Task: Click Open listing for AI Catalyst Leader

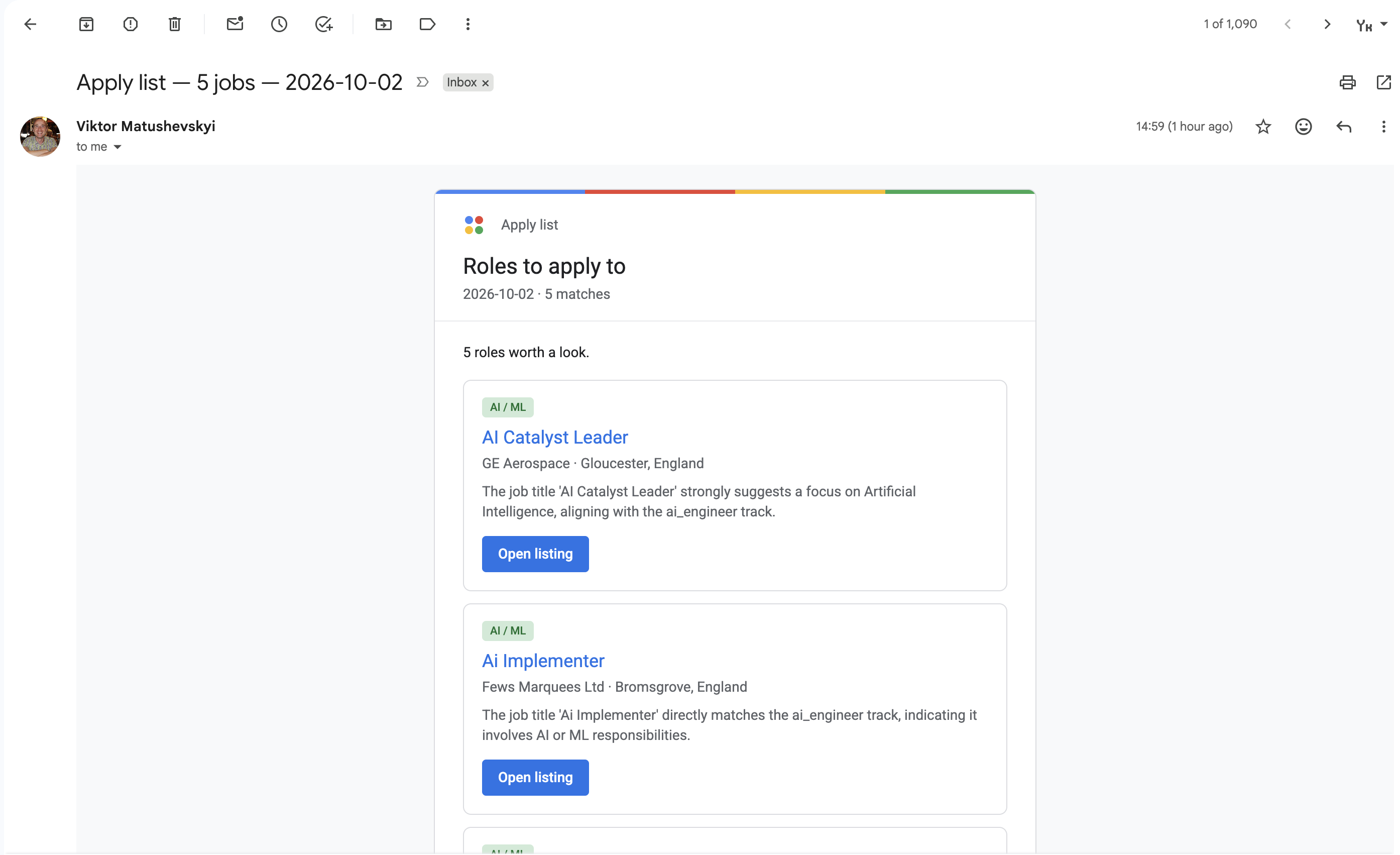Action: click(x=535, y=554)
